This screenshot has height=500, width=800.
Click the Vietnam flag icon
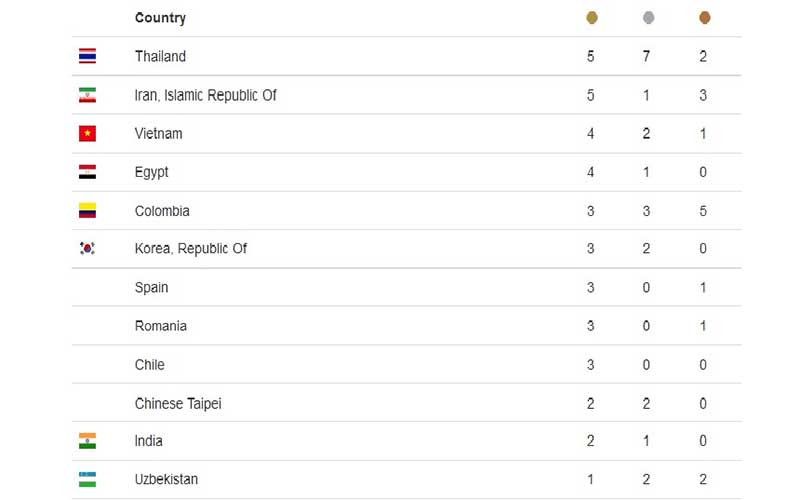click(87, 133)
